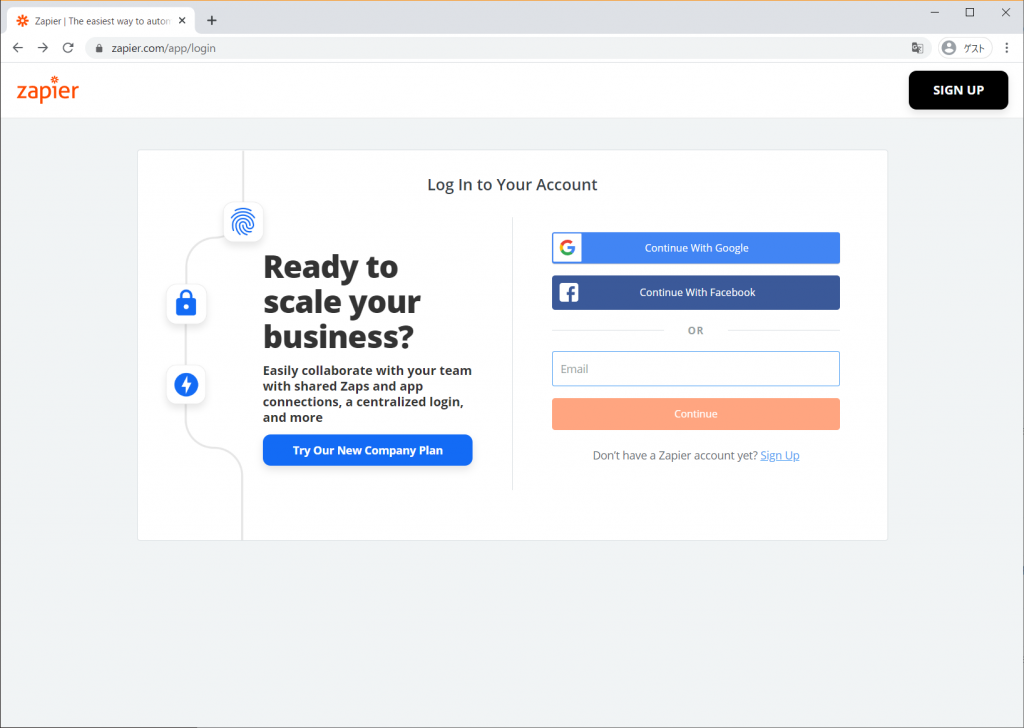The width and height of the screenshot is (1024, 728).
Task: Close the Zapier tab
Action: 182,21
